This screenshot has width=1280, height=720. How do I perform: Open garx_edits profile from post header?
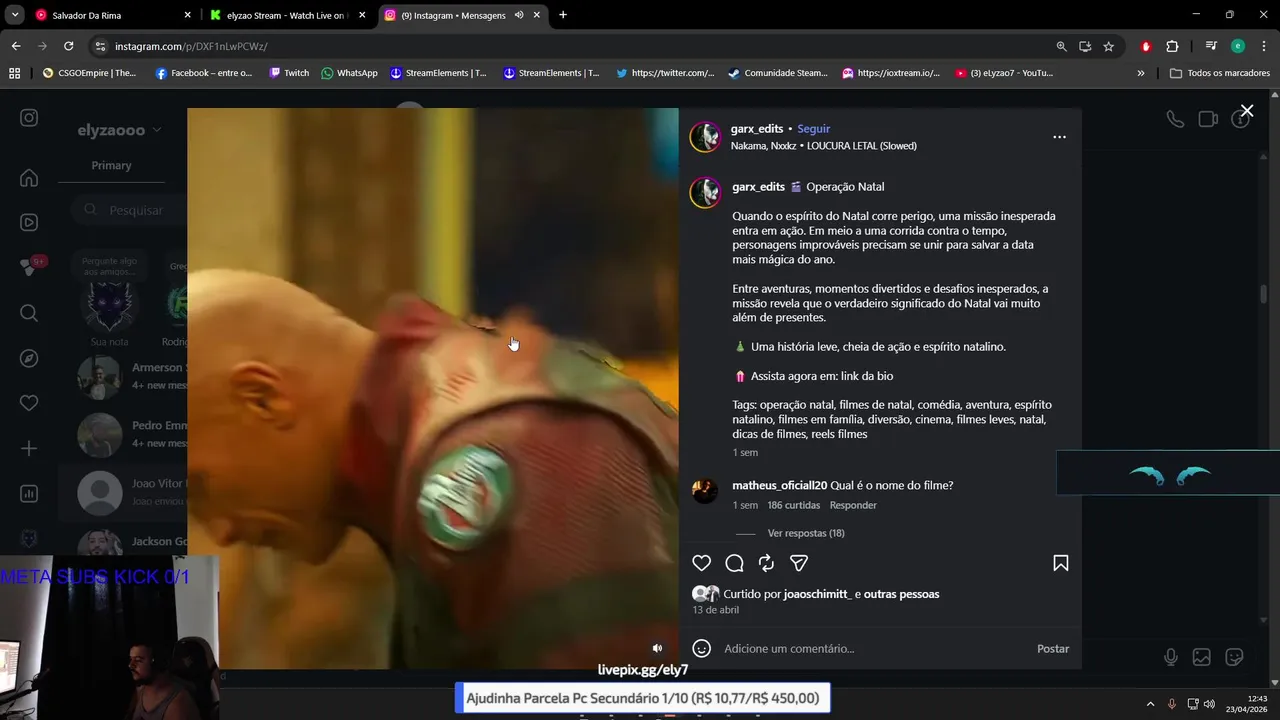757,129
